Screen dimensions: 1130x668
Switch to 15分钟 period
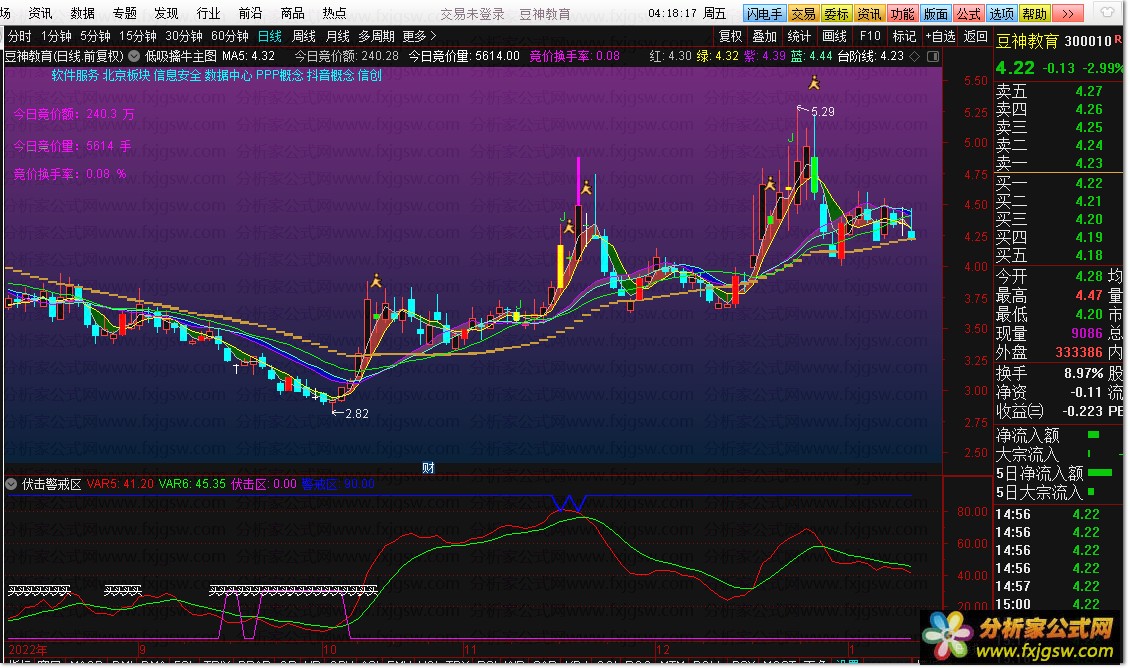click(x=138, y=35)
